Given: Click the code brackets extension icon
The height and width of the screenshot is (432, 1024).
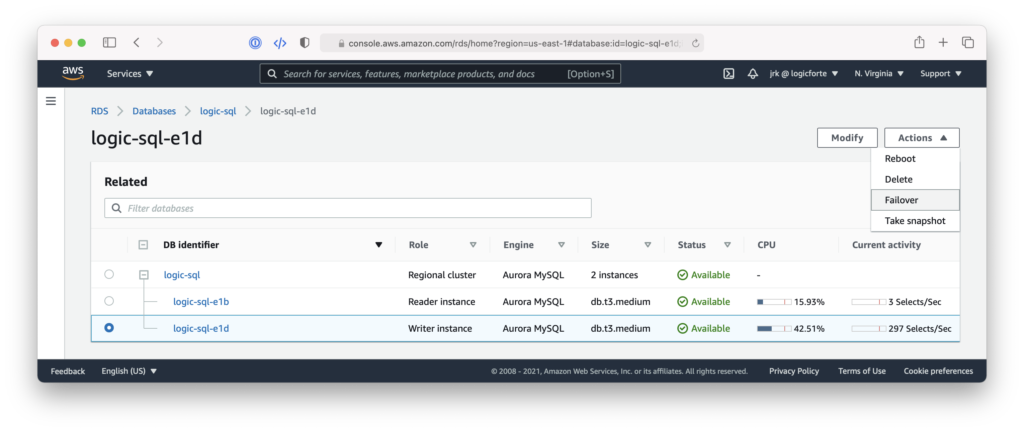Looking at the screenshot, I should [280, 43].
